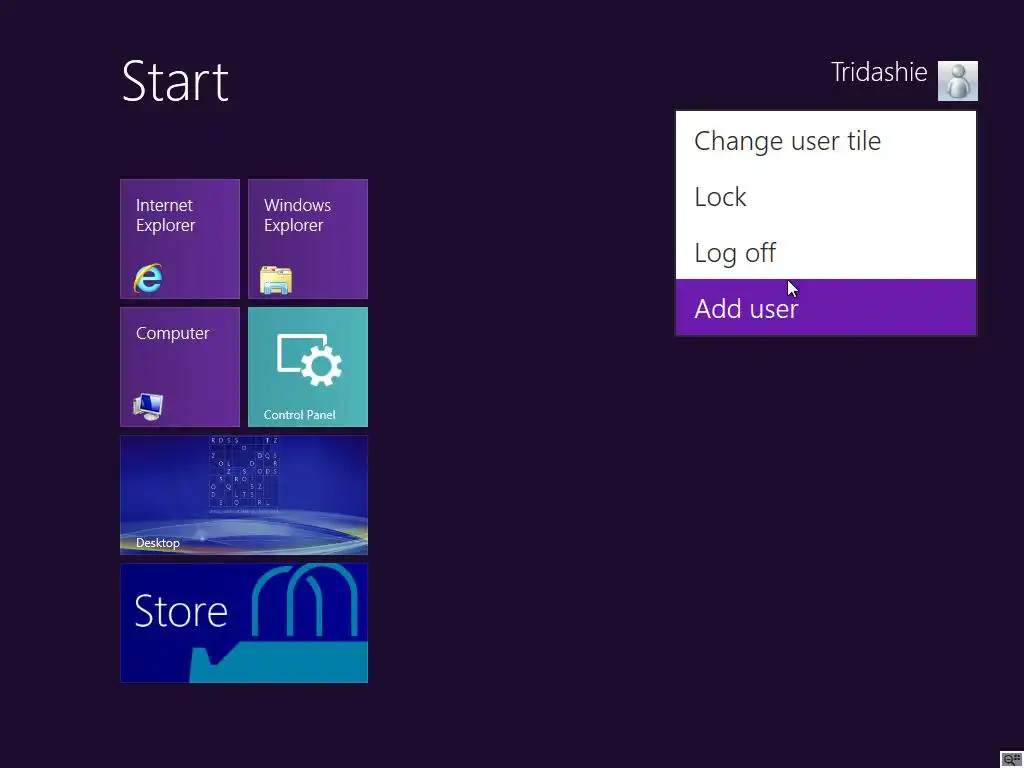Select Add user menu entry

825,307
